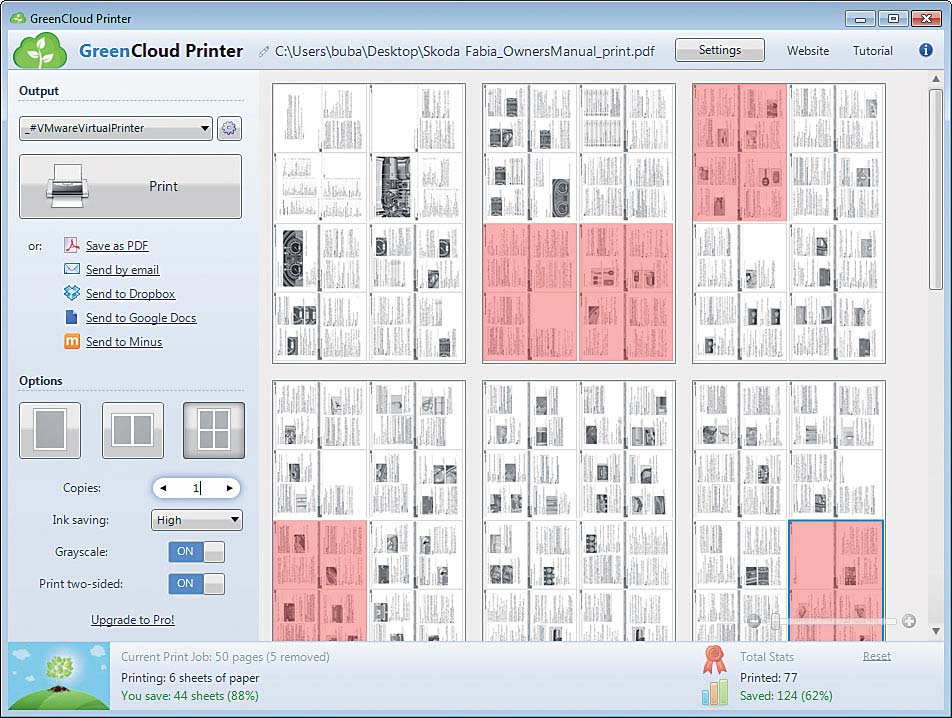Open the Ink saving High dropdown
The height and width of the screenshot is (718, 952).
tap(196, 520)
